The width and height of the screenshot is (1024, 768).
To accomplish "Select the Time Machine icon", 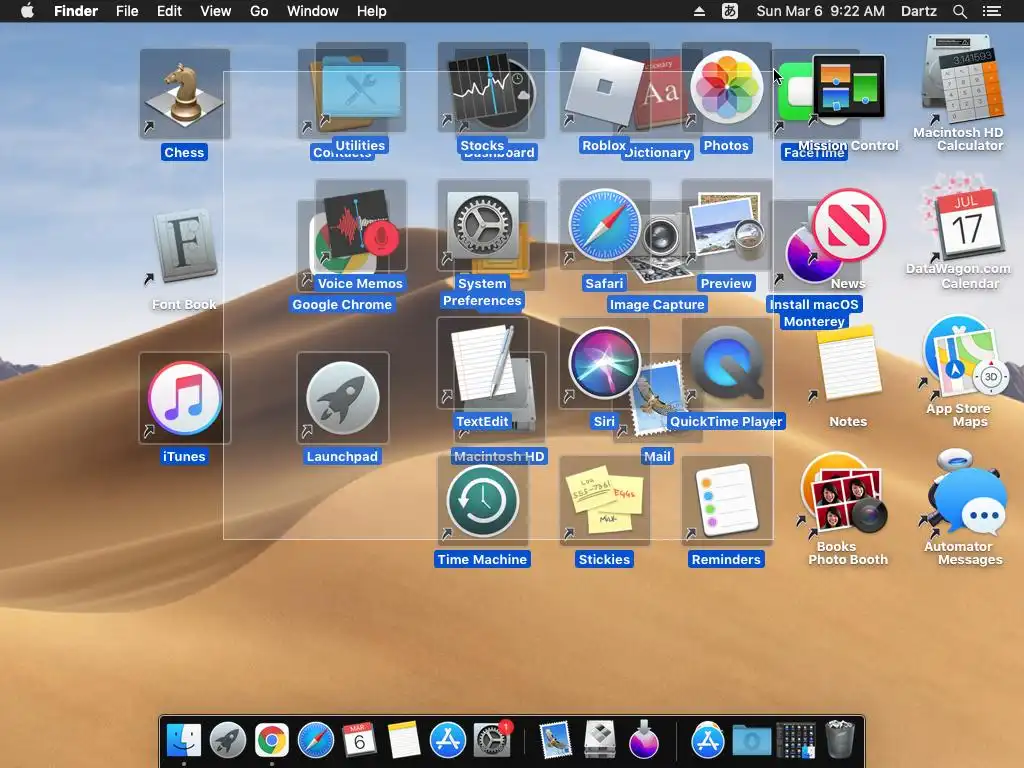I will [x=482, y=502].
